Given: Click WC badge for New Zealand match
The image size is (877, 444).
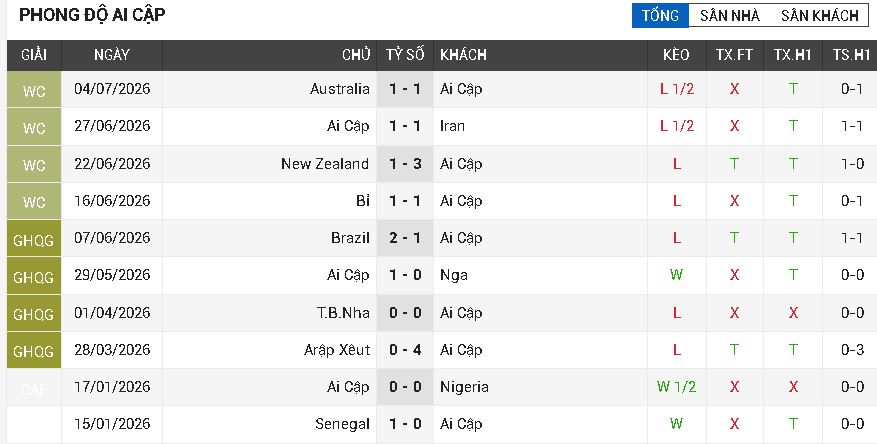Looking at the screenshot, I should 34,164.
